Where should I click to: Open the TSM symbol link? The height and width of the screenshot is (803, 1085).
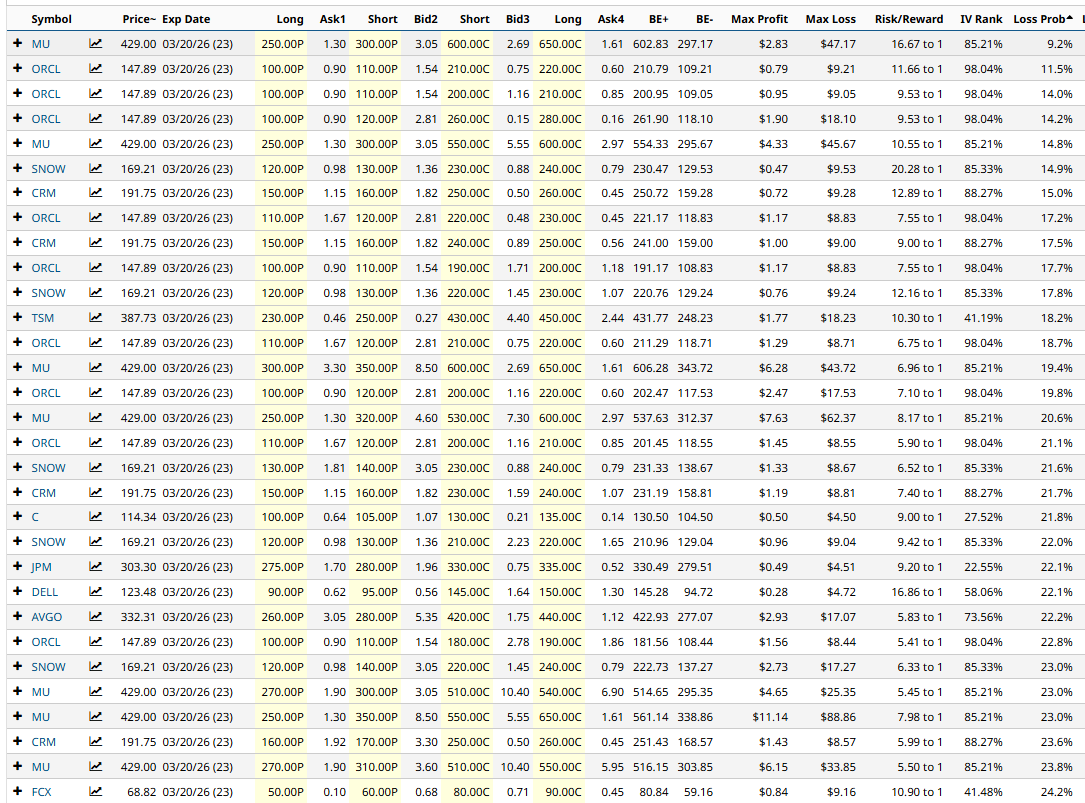coord(42,318)
